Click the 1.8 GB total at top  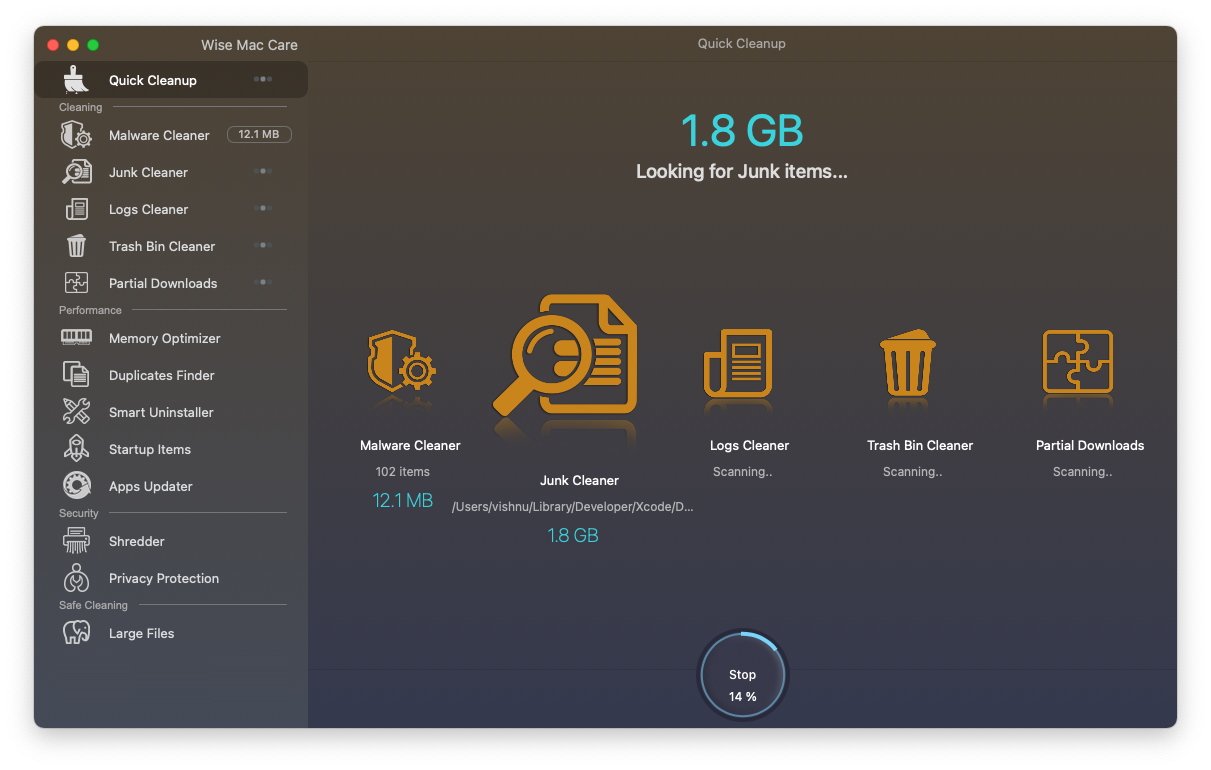coord(742,131)
